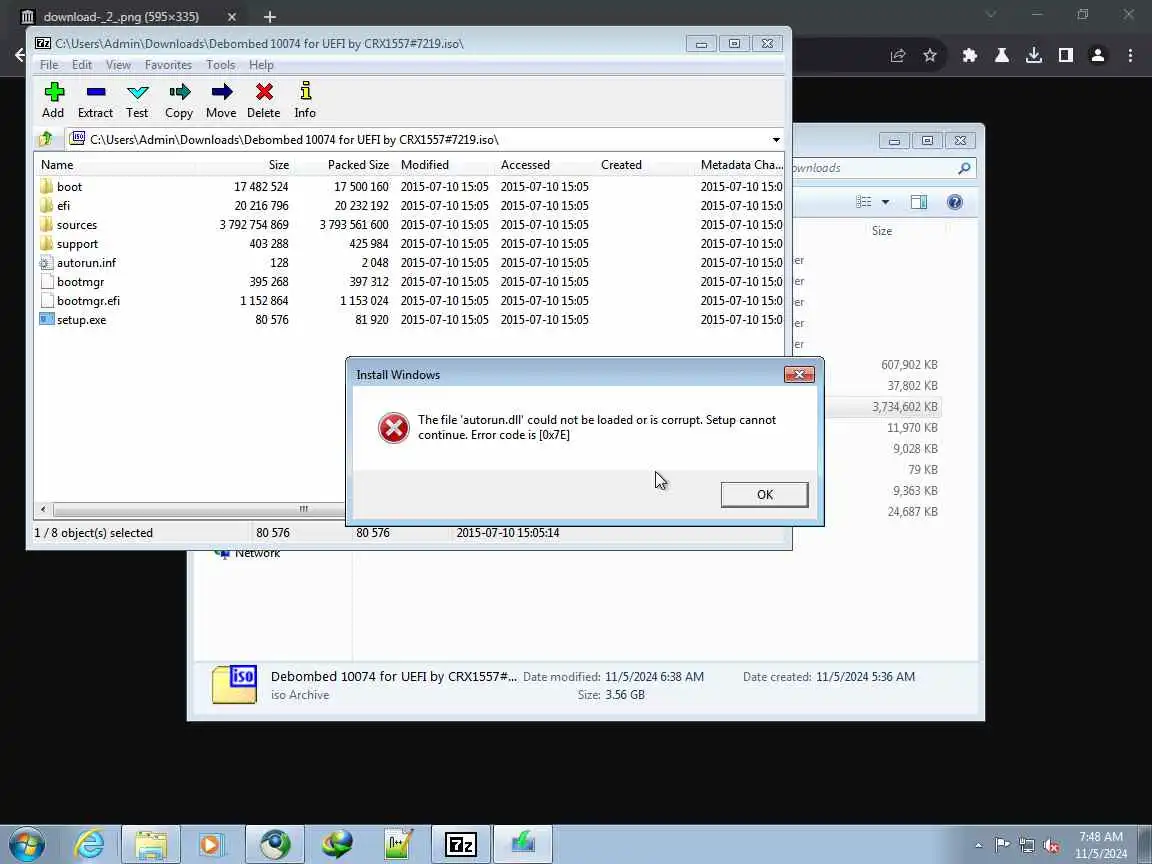Open the Windows Start button
This screenshot has width=1152, height=864.
[x=28, y=844]
